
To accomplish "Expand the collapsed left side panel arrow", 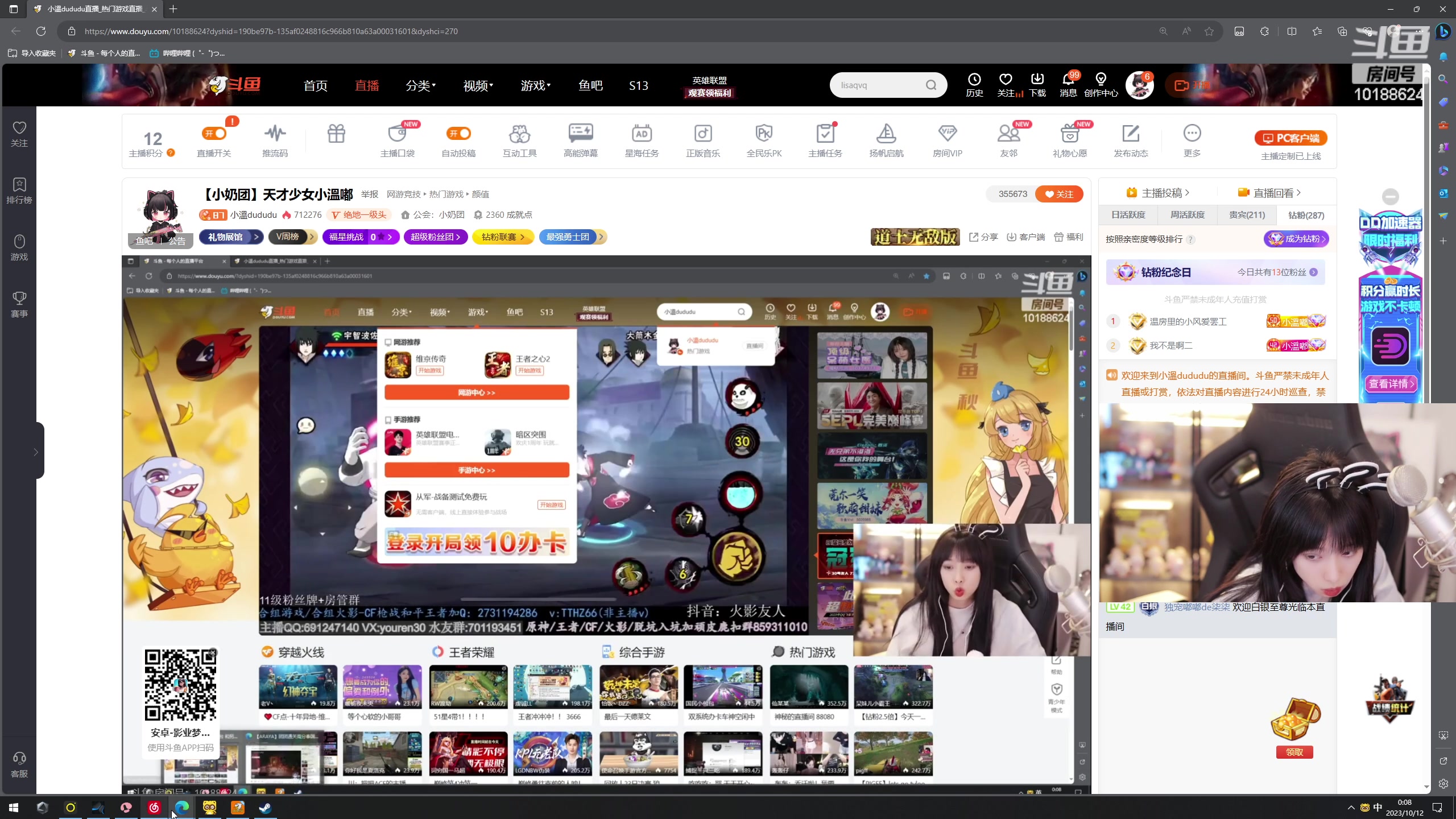I will (36, 452).
